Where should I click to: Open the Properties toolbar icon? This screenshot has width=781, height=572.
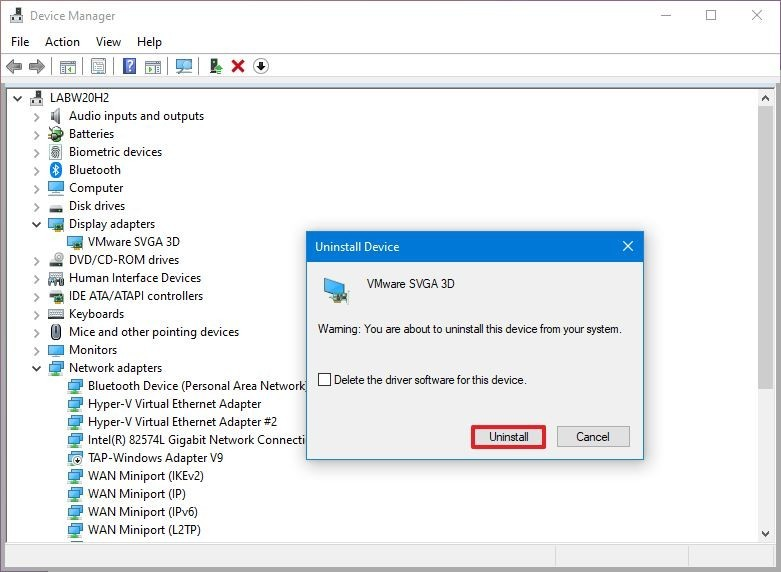(x=98, y=66)
